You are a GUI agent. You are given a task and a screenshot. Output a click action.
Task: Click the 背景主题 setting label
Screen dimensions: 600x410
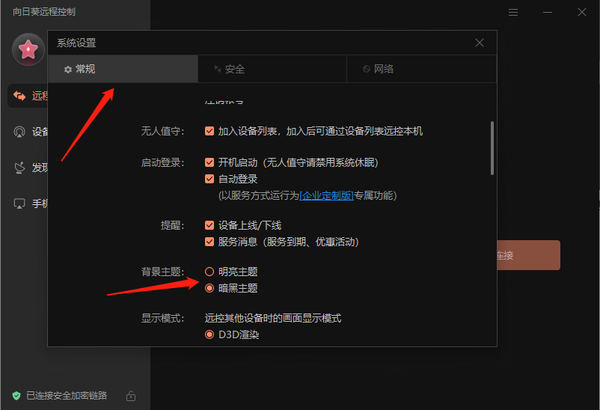163,272
